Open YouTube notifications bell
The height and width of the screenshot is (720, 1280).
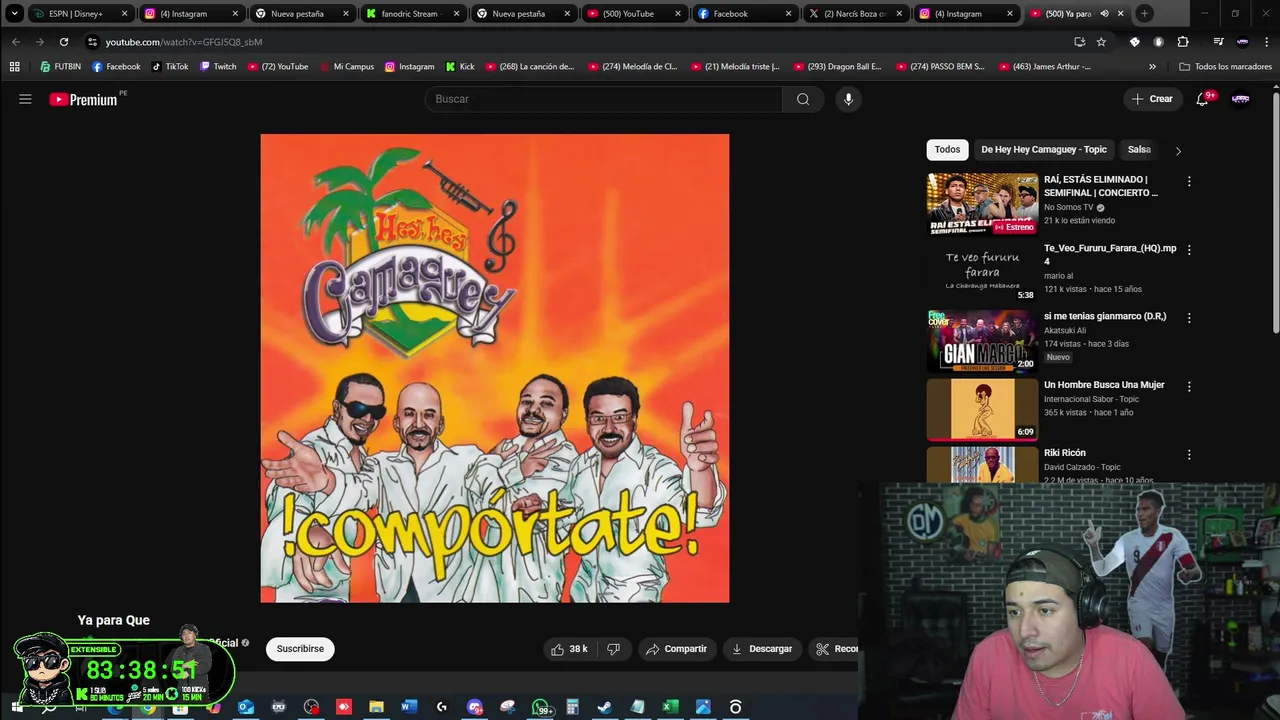tap(1203, 99)
